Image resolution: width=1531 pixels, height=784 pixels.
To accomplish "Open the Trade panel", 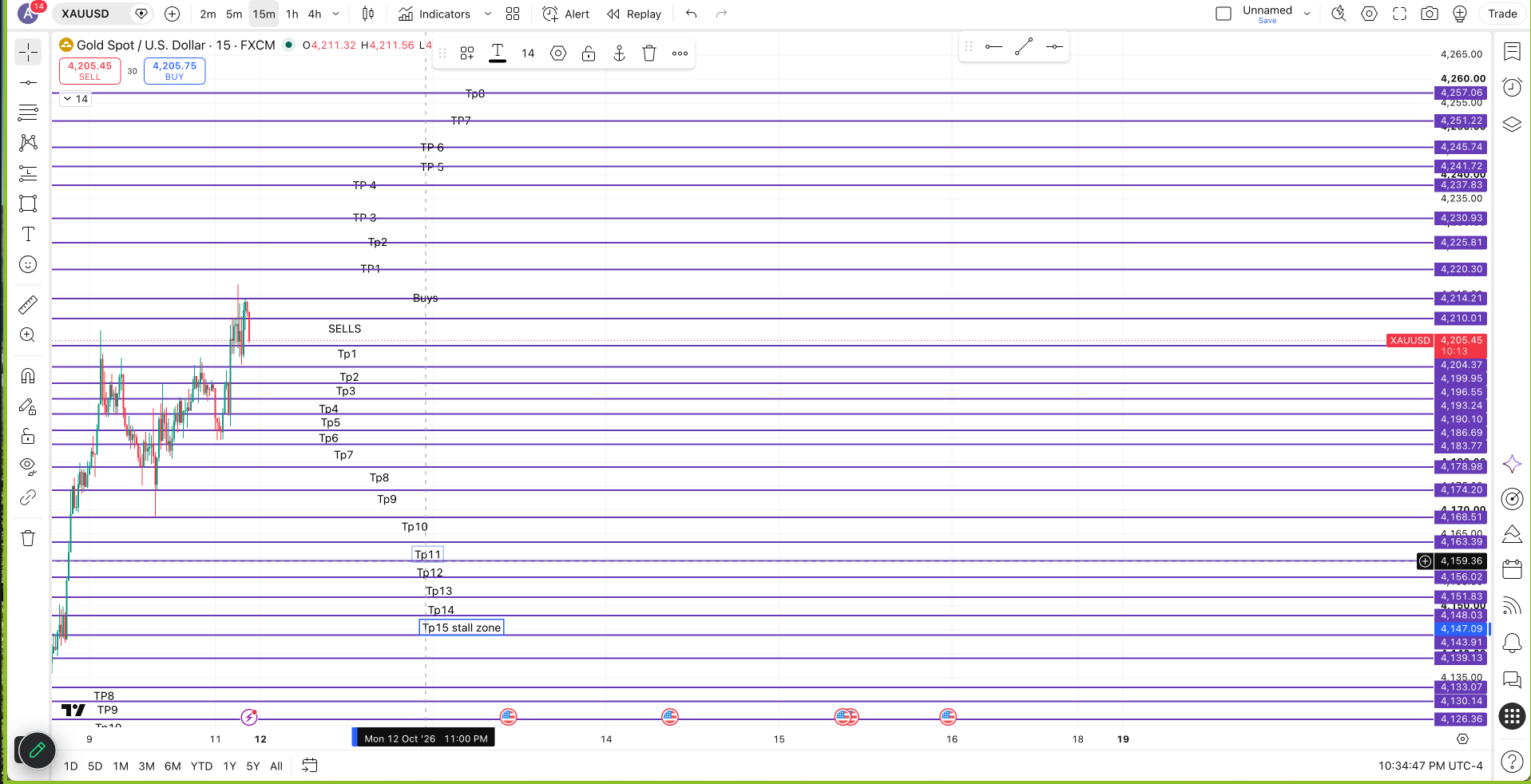I will (1502, 14).
